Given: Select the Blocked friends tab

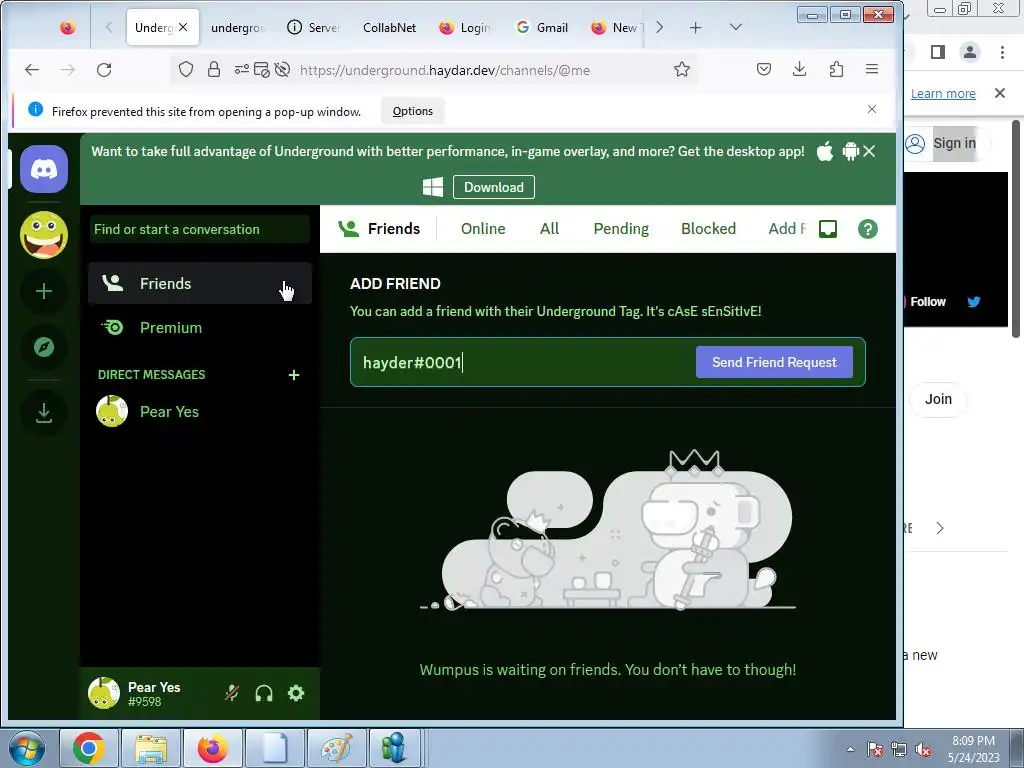Looking at the screenshot, I should point(709,229).
